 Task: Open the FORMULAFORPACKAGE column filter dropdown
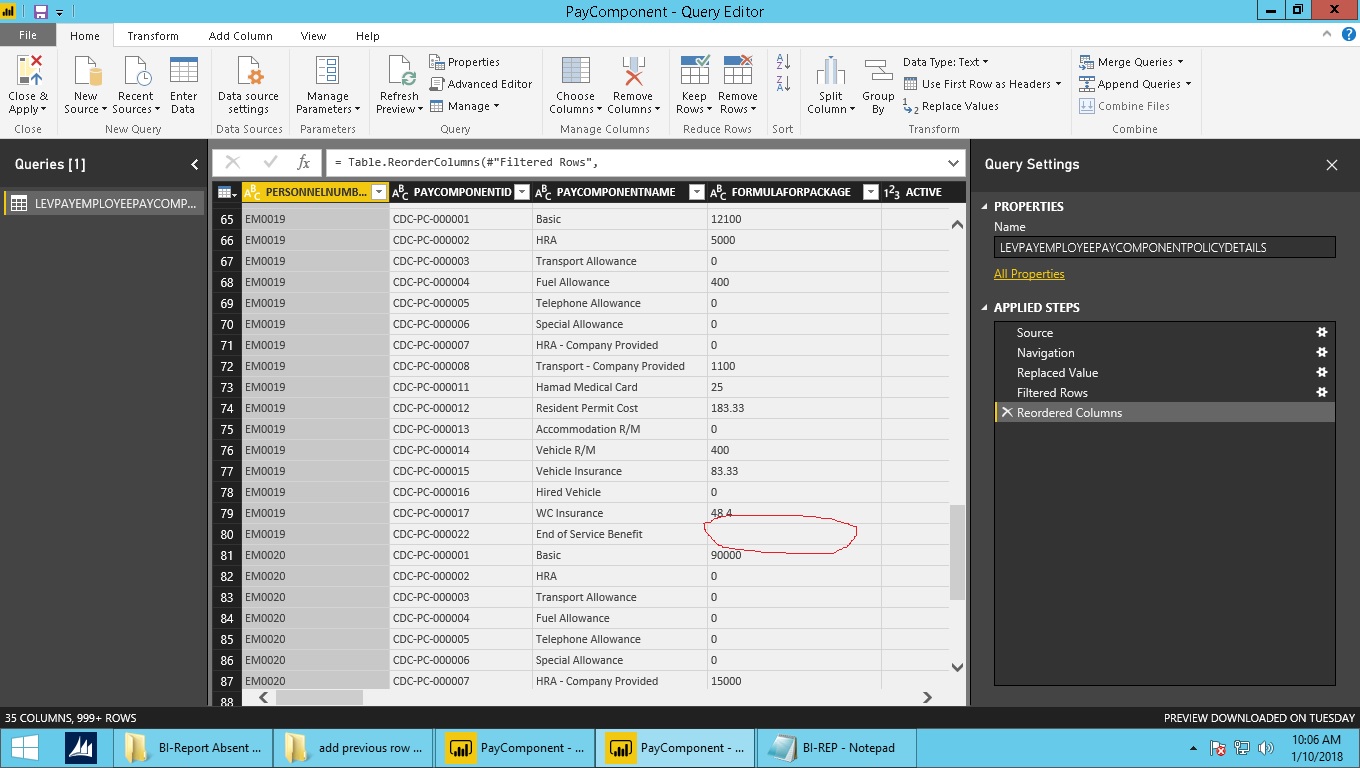(x=870, y=192)
